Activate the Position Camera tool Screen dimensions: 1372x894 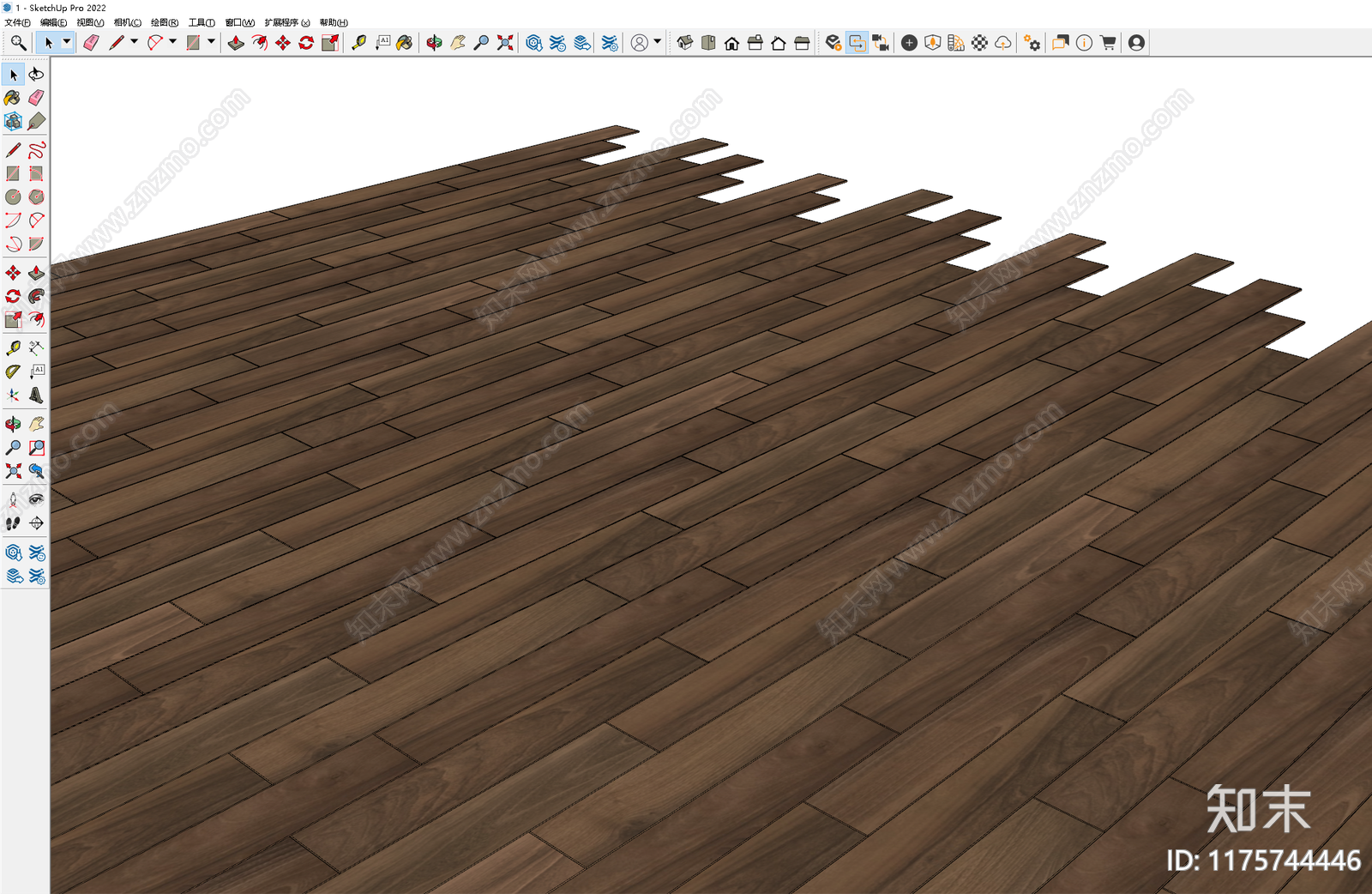point(13,499)
